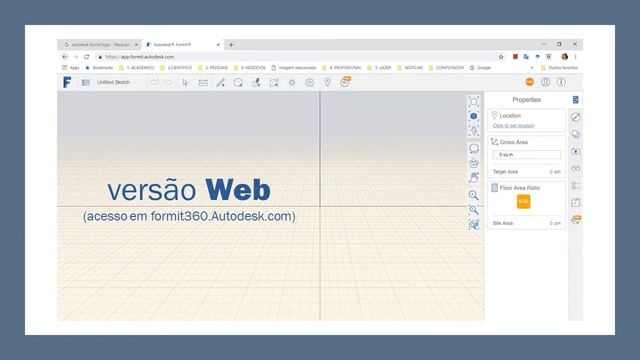640x360 pixels.
Task: Click the Zoom All extents tool
Action: 473,210
